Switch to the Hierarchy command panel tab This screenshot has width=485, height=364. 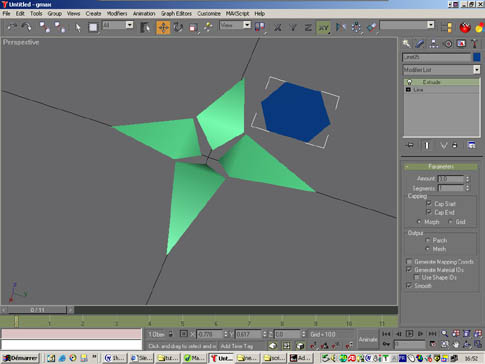(x=433, y=44)
